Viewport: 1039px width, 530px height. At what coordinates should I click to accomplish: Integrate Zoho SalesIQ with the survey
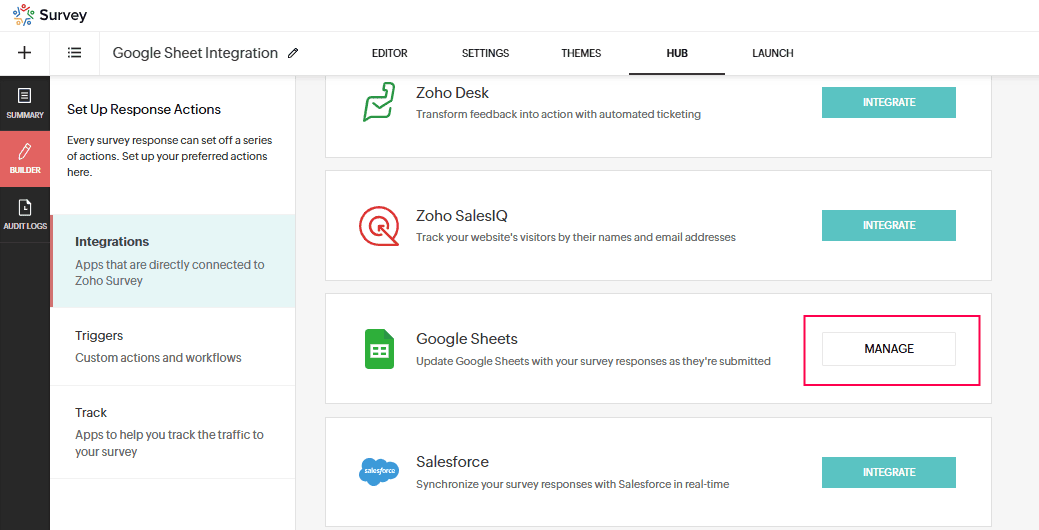click(888, 225)
